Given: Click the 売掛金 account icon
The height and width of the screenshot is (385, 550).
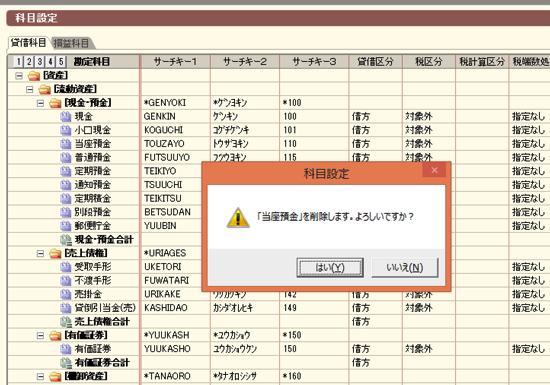Looking at the screenshot, I should coord(66,294).
